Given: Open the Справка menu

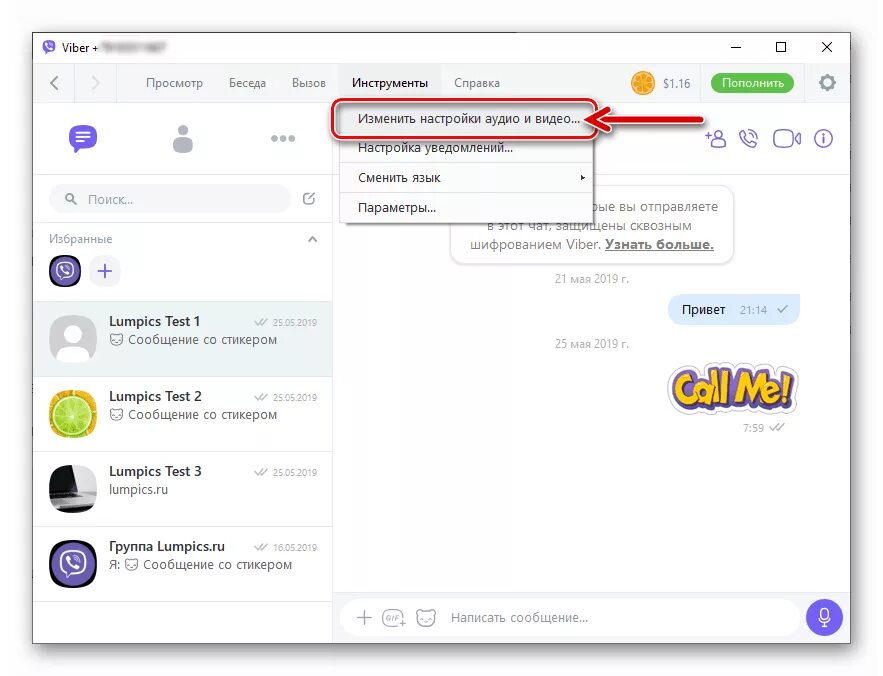Looking at the screenshot, I should (477, 83).
